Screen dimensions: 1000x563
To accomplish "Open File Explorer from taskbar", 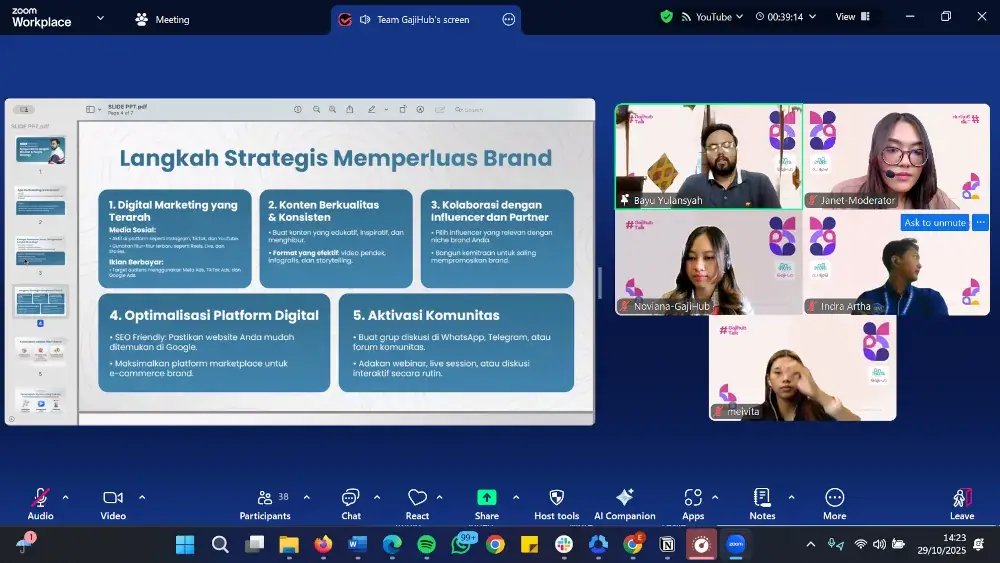I will tap(289, 545).
